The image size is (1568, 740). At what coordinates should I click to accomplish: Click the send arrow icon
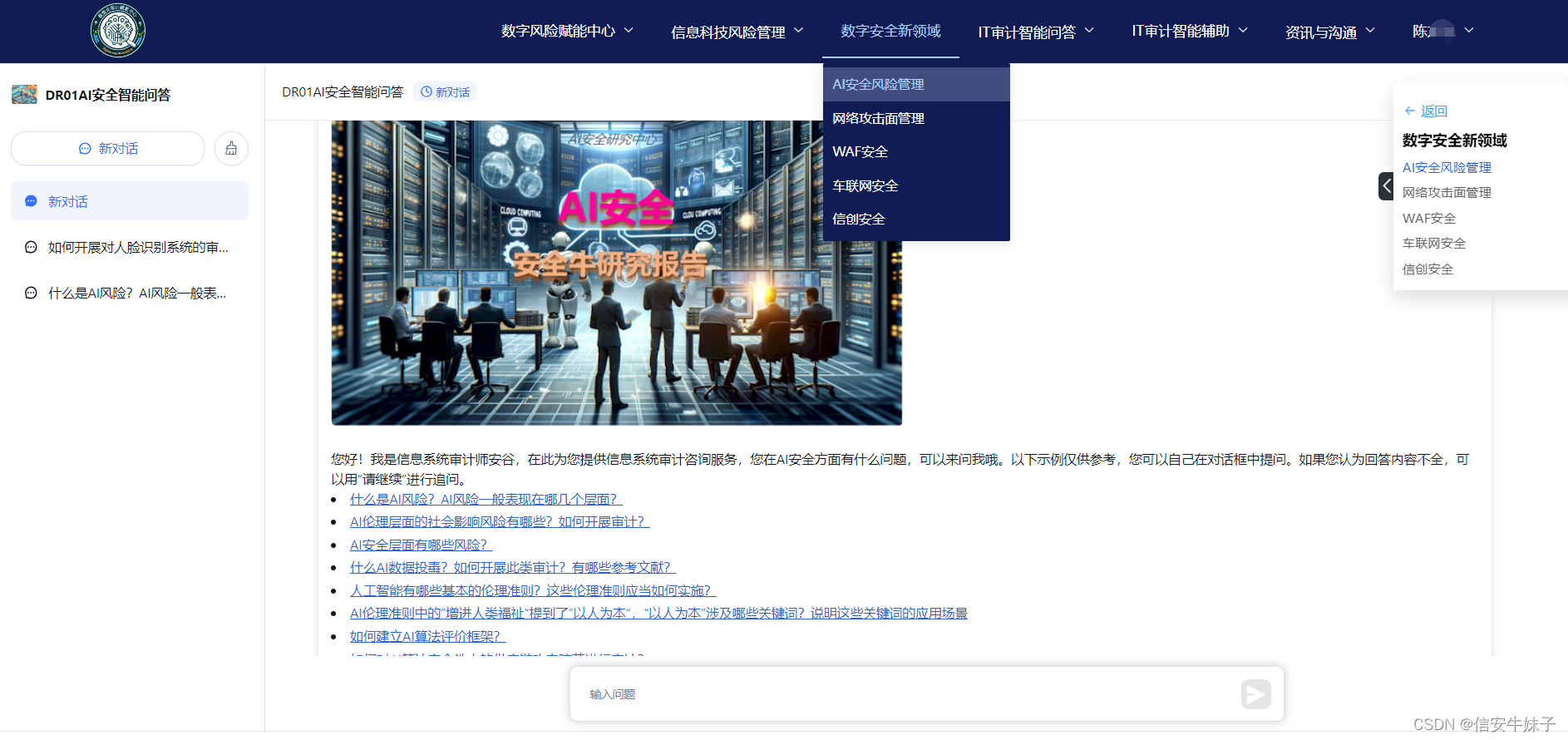coord(1255,693)
